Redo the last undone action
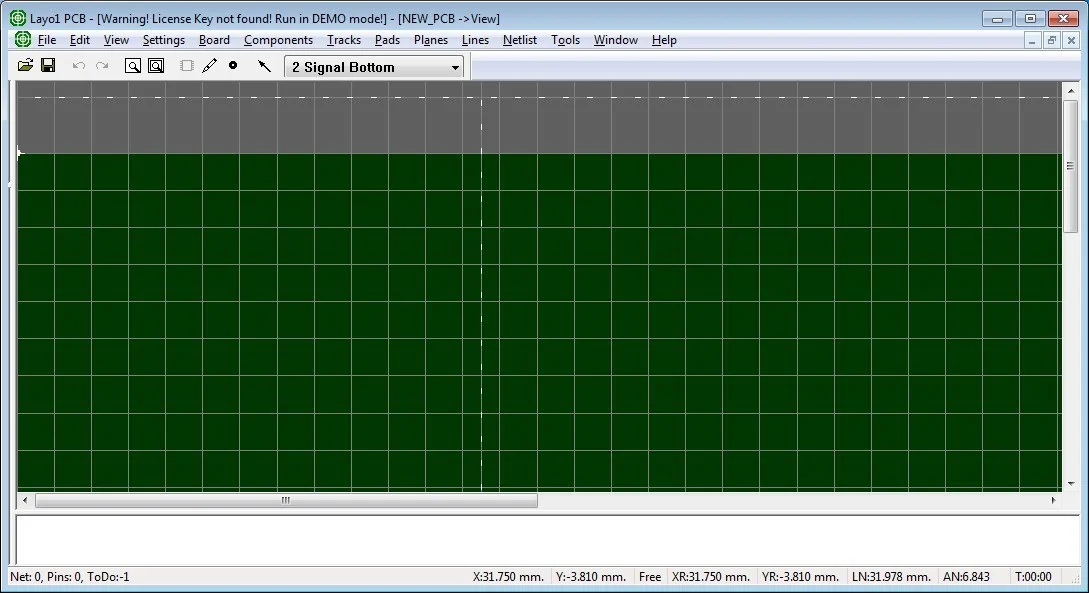 pyautogui.click(x=102, y=65)
